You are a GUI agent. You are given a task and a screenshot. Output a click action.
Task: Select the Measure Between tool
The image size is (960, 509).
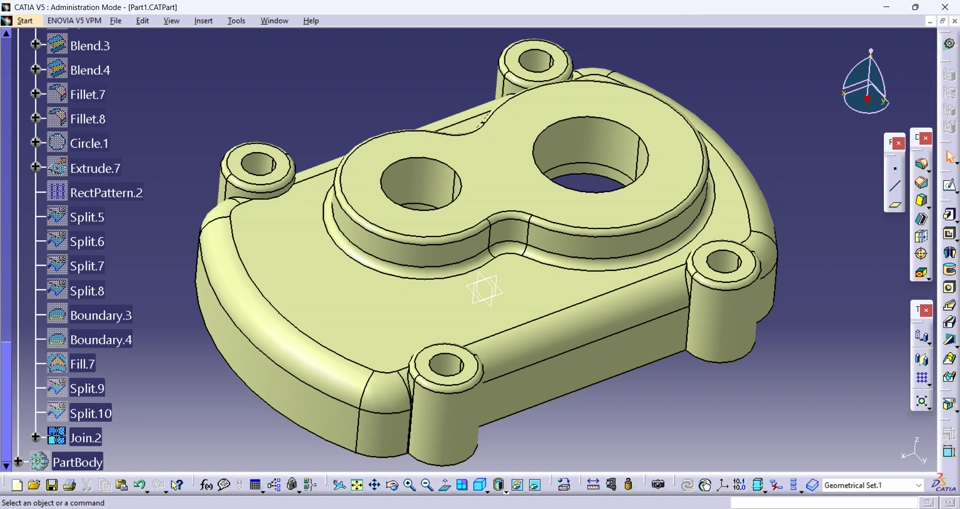tap(593, 484)
